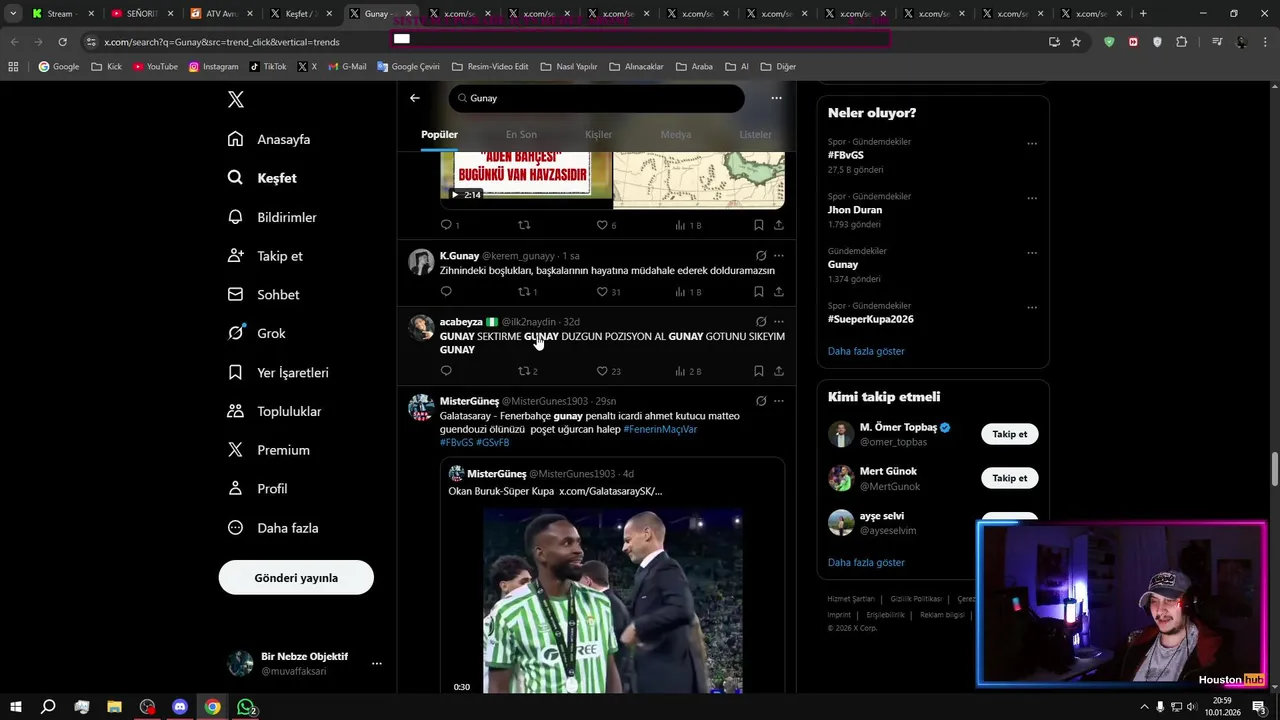Like the acabeyza post with 23 likes
Viewport: 1280px width, 720px height.
point(602,371)
